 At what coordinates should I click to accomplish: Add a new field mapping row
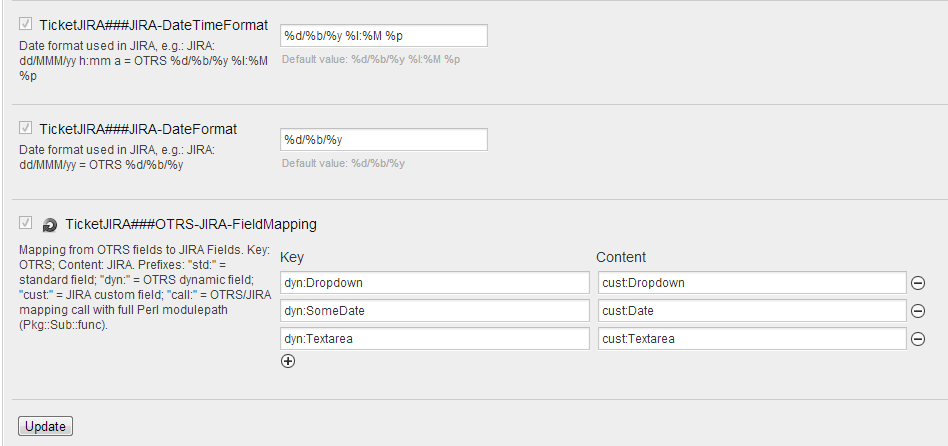[x=288, y=361]
